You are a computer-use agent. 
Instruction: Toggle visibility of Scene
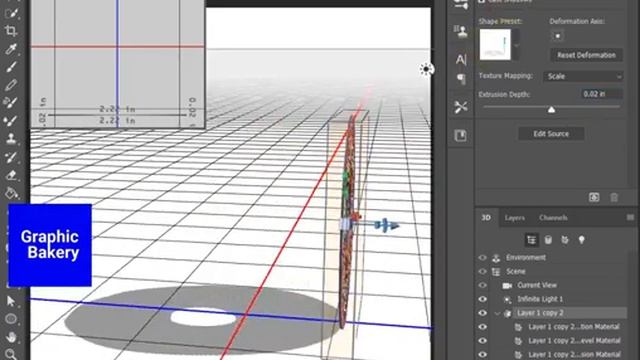pyautogui.click(x=482, y=271)
